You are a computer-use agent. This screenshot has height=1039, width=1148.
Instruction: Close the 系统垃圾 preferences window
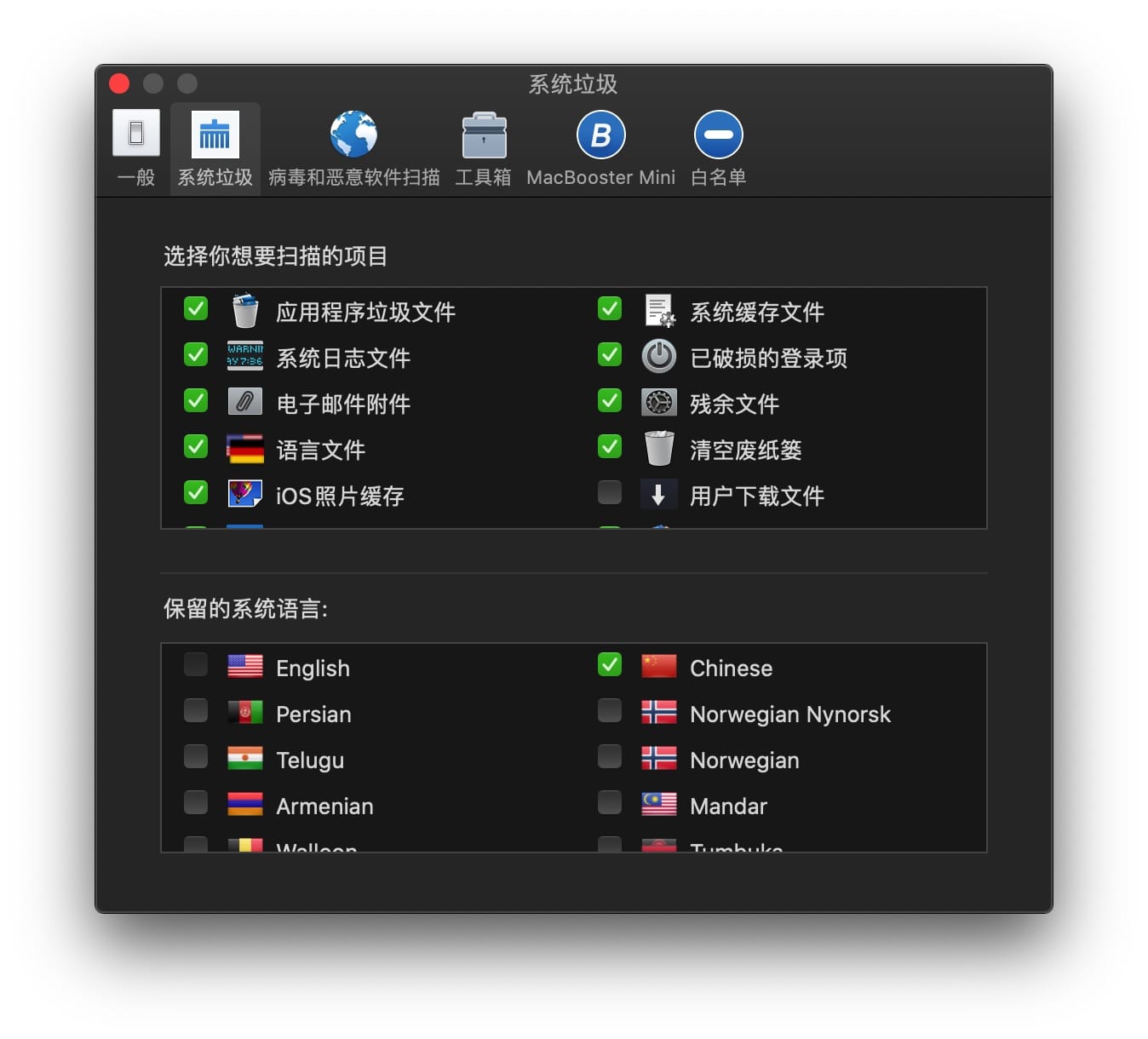119,83
